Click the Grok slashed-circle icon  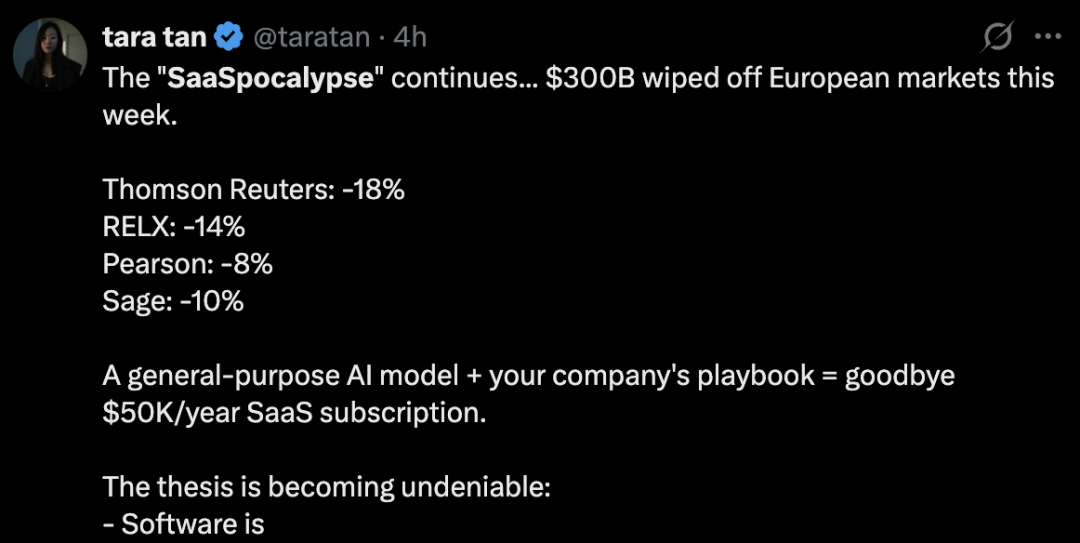pyautogui.click(x=997, y=38)
